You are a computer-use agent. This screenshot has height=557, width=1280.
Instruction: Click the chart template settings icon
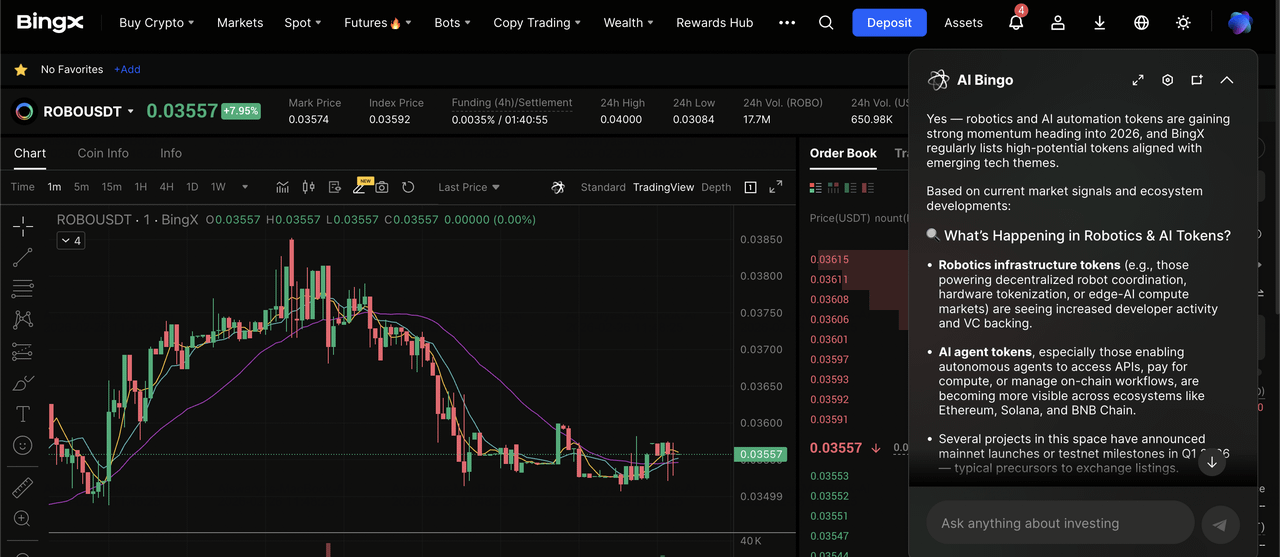coord(334,187)
